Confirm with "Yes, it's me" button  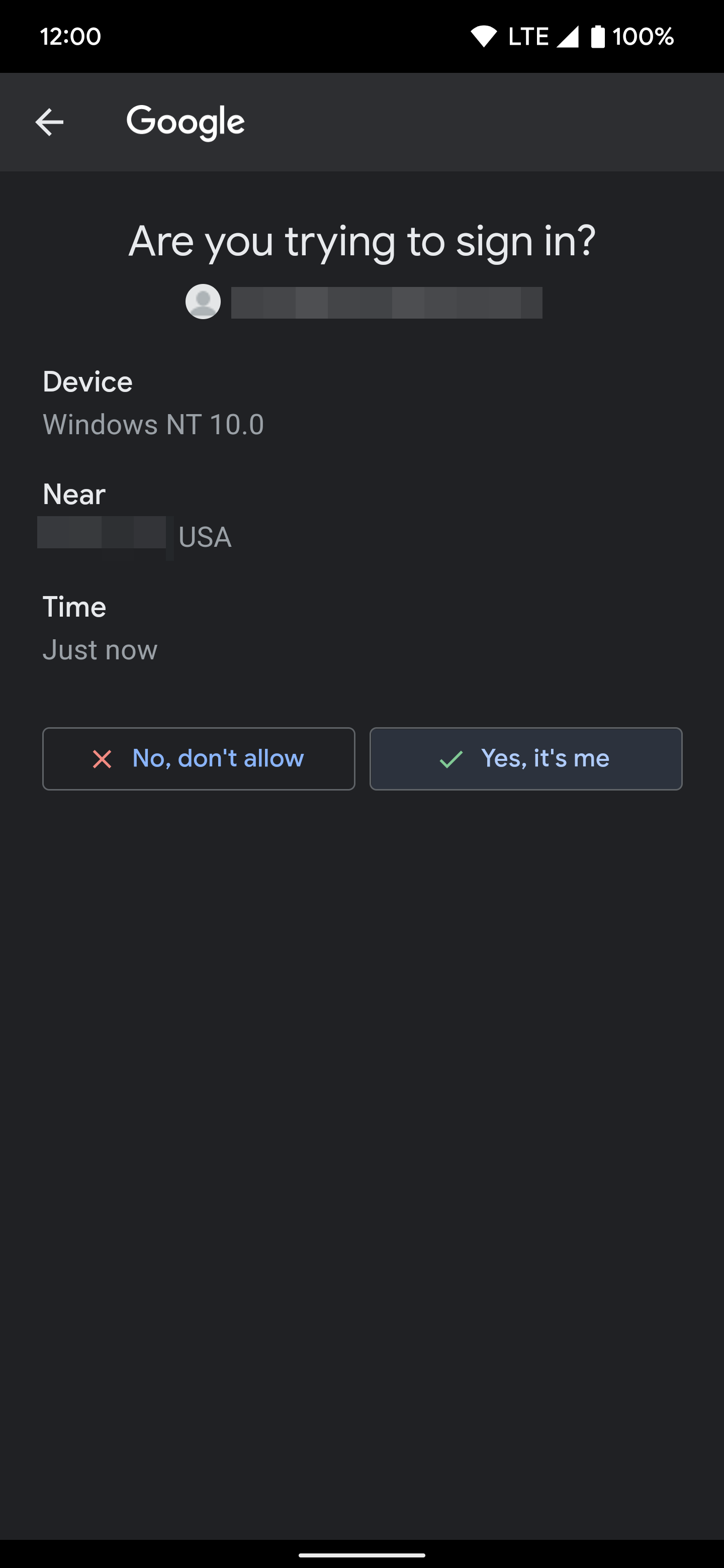(525, 759)
